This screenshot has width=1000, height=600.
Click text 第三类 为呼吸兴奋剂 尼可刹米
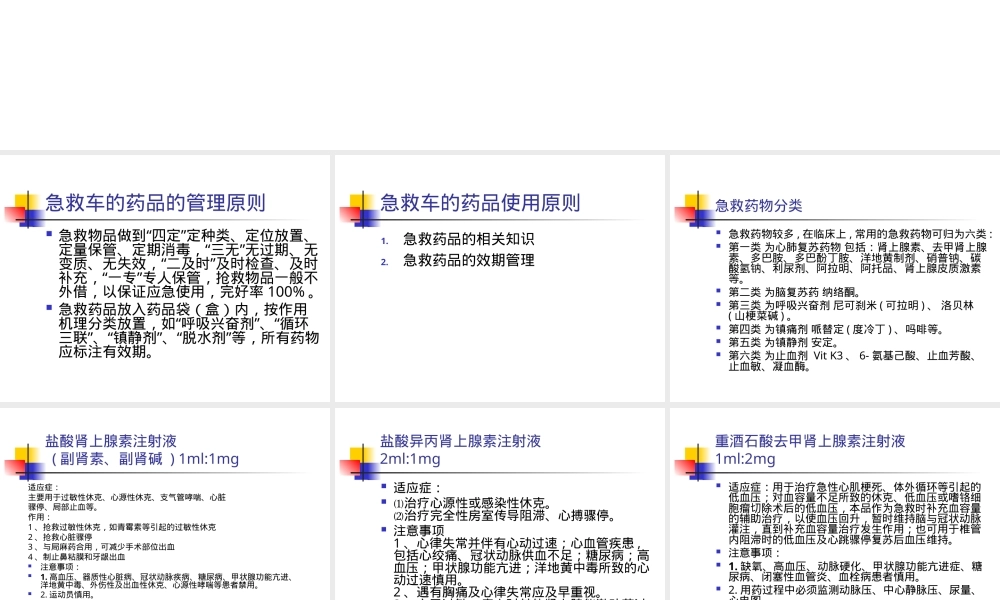pos(851,311)
